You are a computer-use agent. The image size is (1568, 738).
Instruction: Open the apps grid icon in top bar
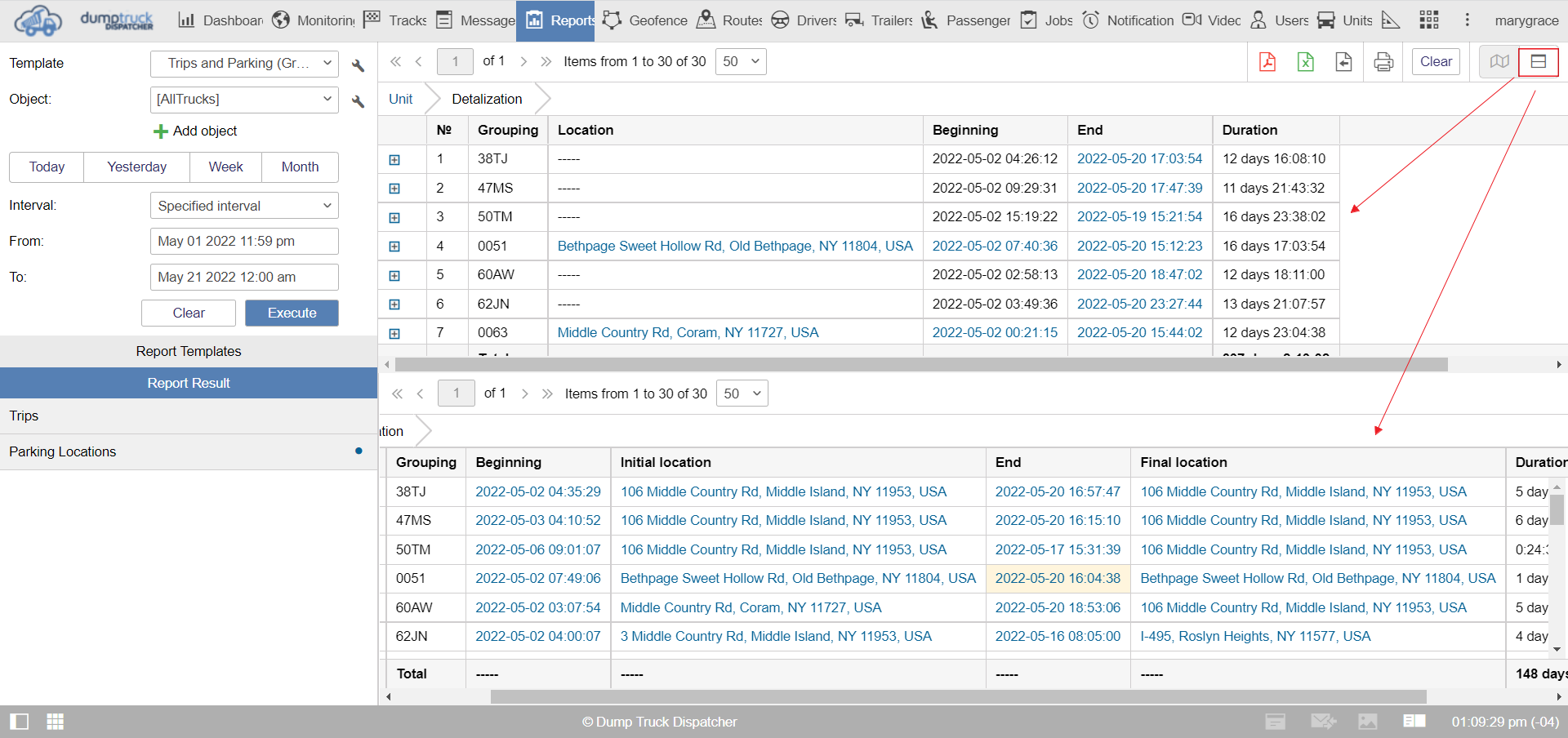[1428, 20]
